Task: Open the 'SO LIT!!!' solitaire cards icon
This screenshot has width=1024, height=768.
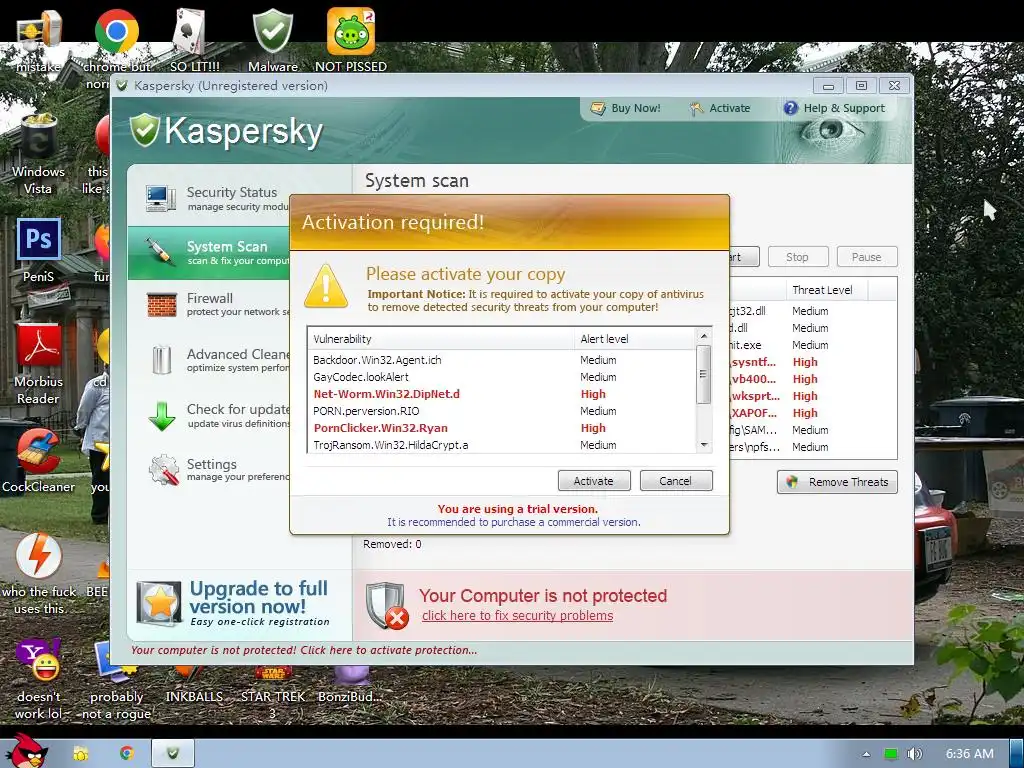Action: 188,31
